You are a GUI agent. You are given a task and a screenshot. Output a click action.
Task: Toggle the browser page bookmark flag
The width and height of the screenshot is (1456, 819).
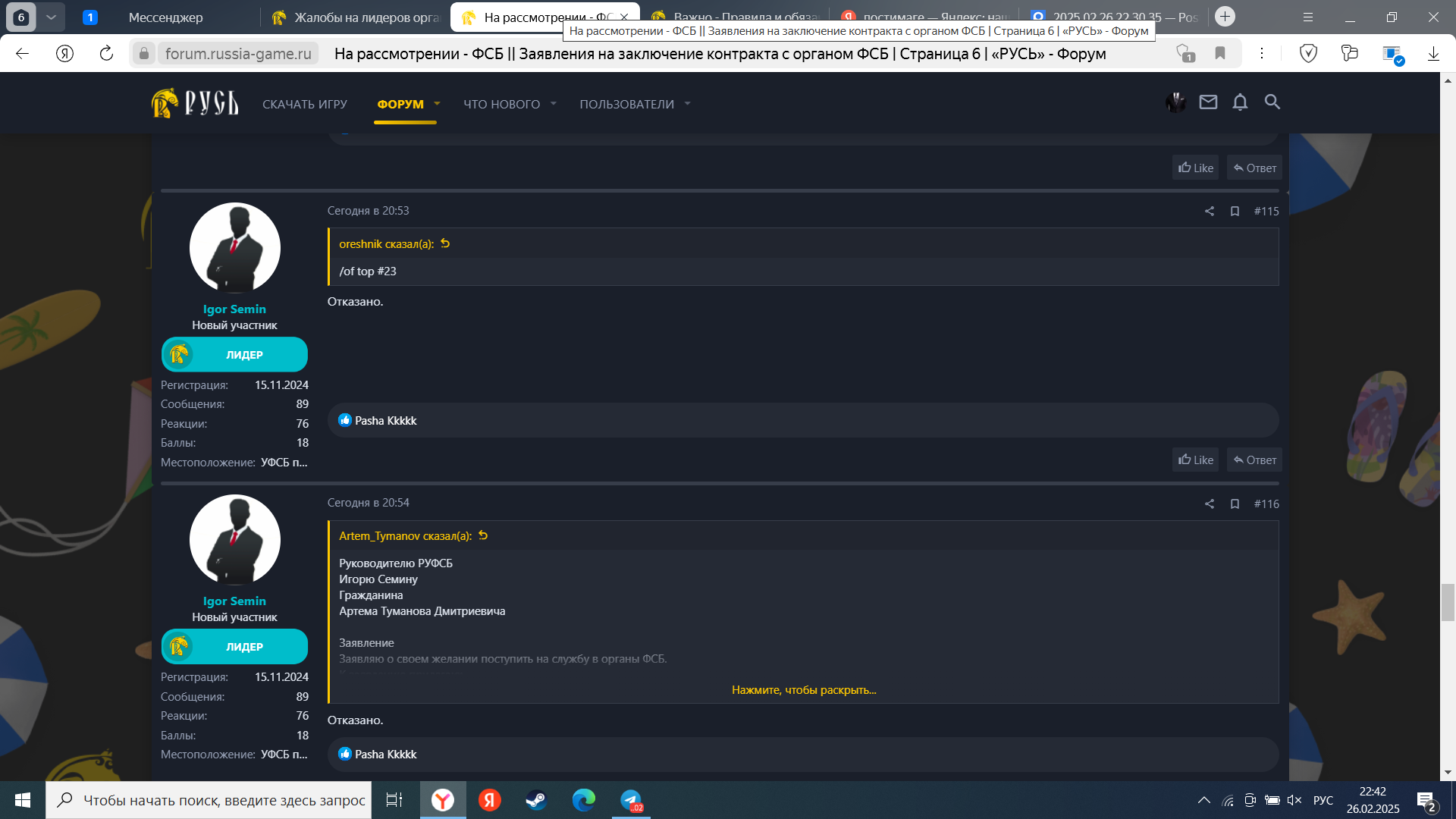click(1220, 54)
